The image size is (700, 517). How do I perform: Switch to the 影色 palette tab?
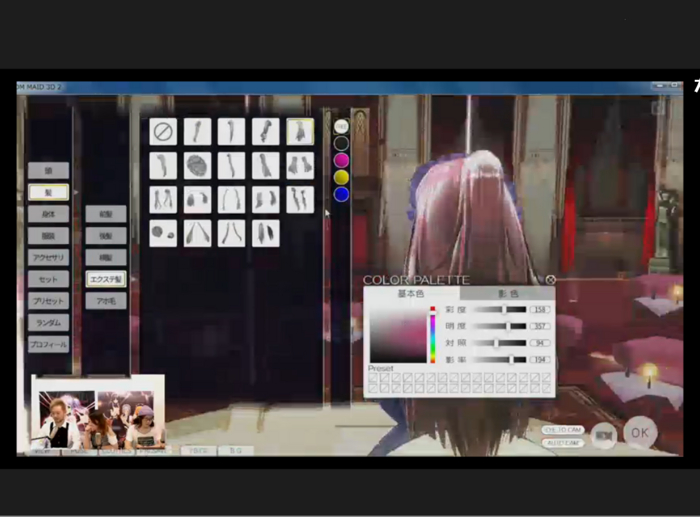coord(508,293)
